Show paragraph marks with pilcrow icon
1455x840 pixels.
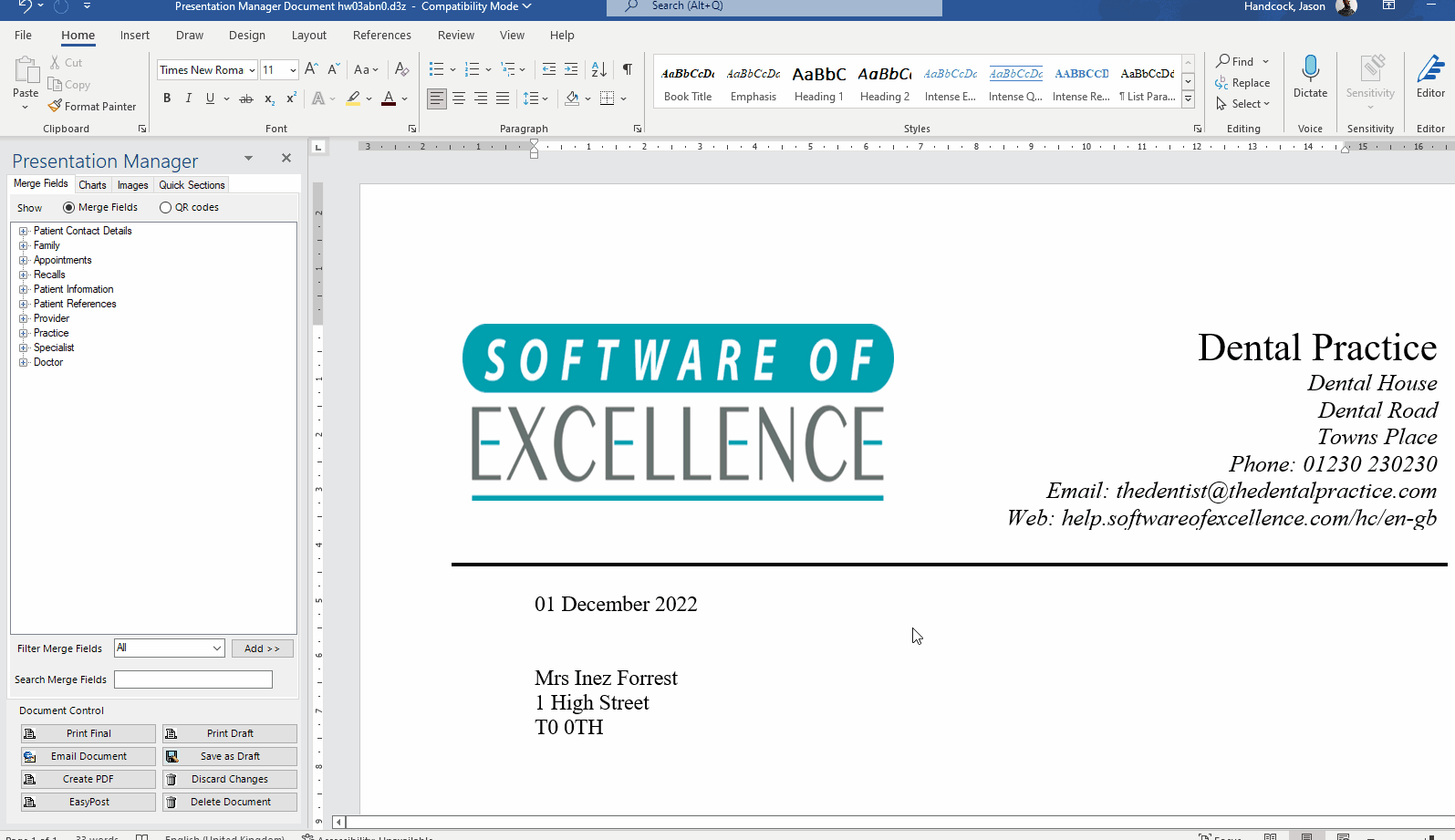[x=628, y=69]
